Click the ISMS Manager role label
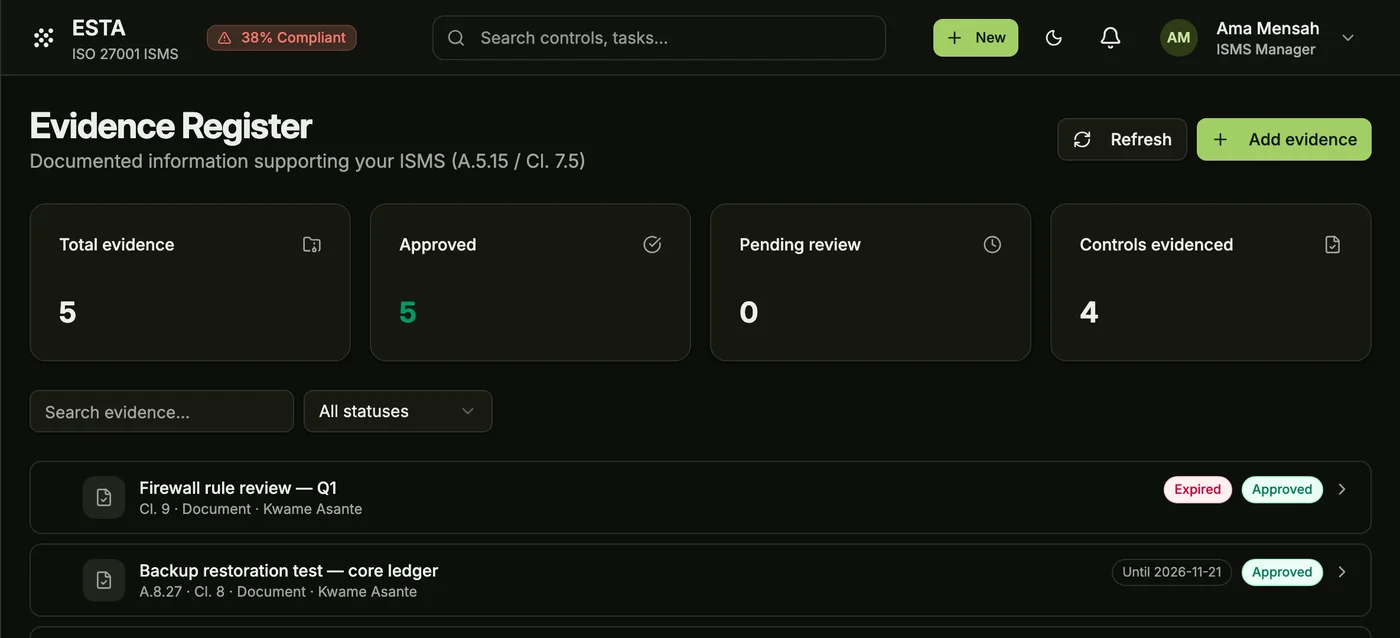 (x=1266, y=49)
